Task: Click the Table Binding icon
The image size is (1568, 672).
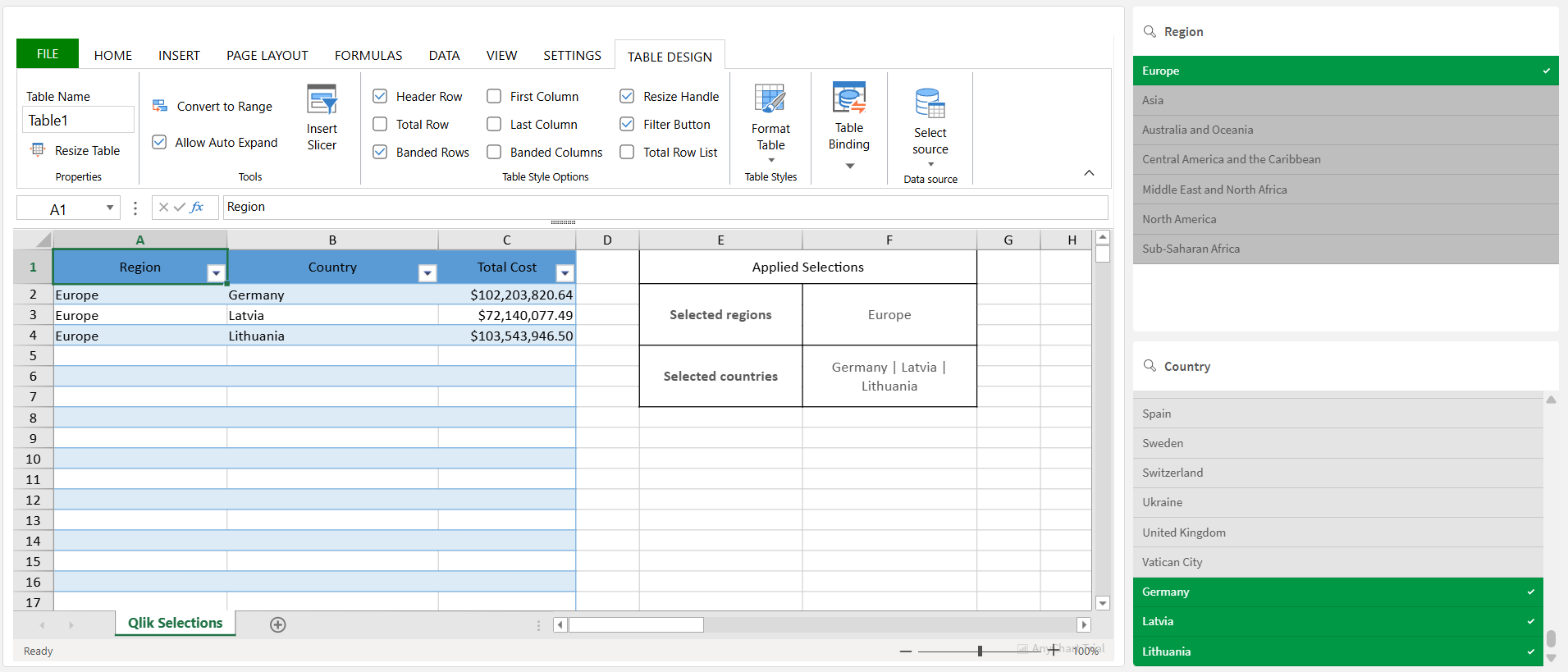Action: (848, 98)
